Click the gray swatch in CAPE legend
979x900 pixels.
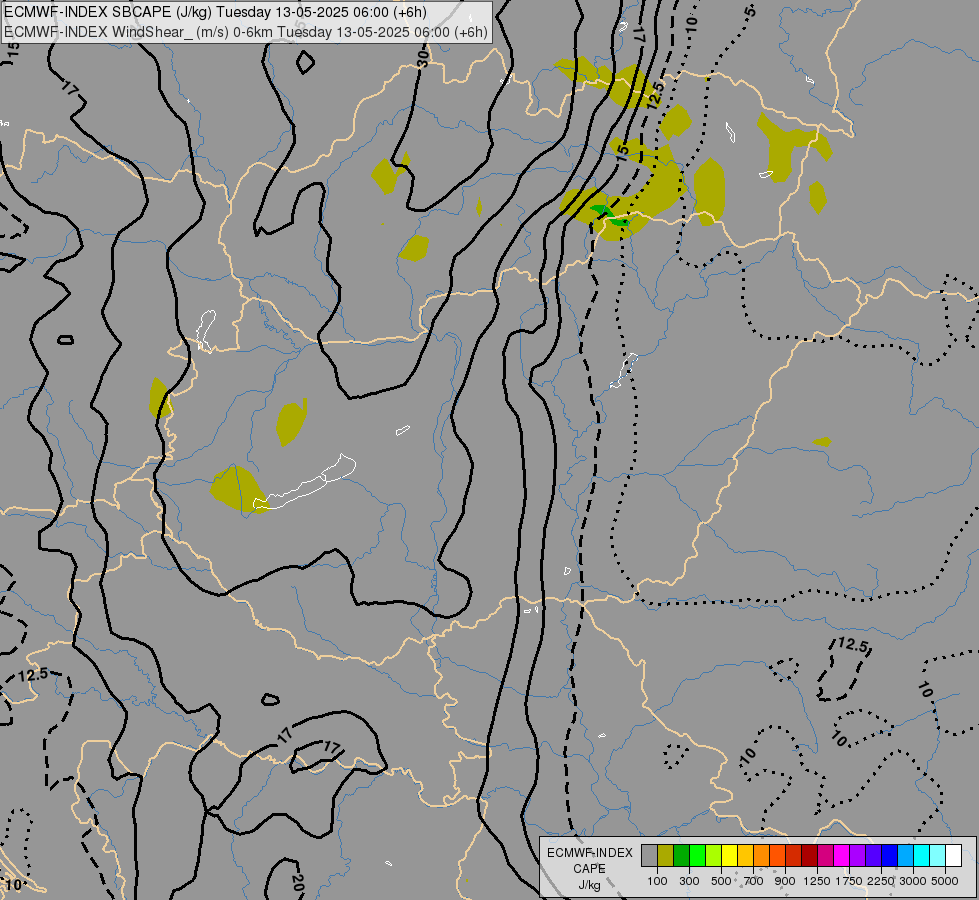(649, 856)
